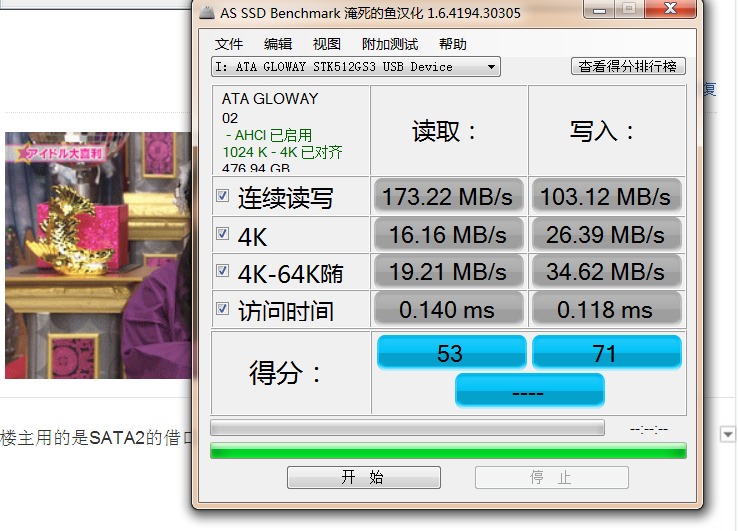738x531 pixels.
Task: Click the 16.16 MB/s 4K read value
Action: (x=449, y=234)
